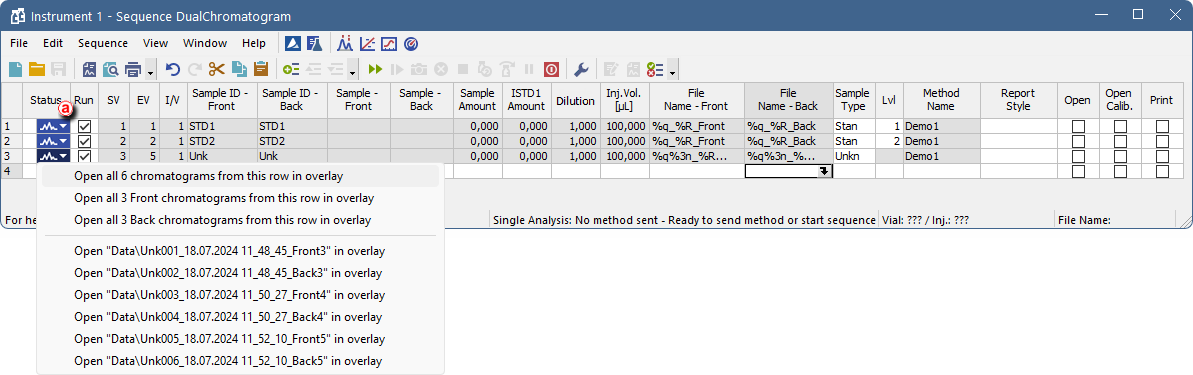Viewport: 1193px width, 375px height.
Task: Open print preview icon
Action: 110,69
